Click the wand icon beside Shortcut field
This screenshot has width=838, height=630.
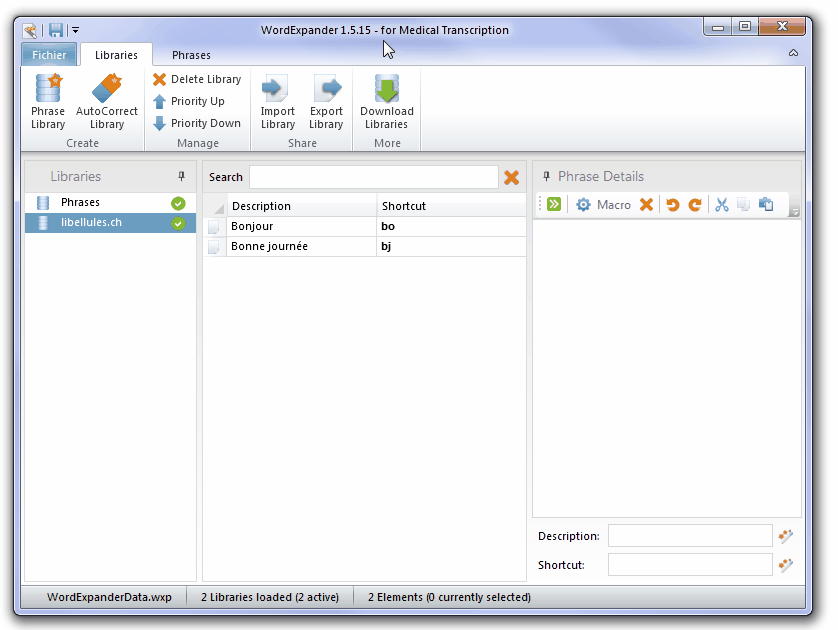786,564
